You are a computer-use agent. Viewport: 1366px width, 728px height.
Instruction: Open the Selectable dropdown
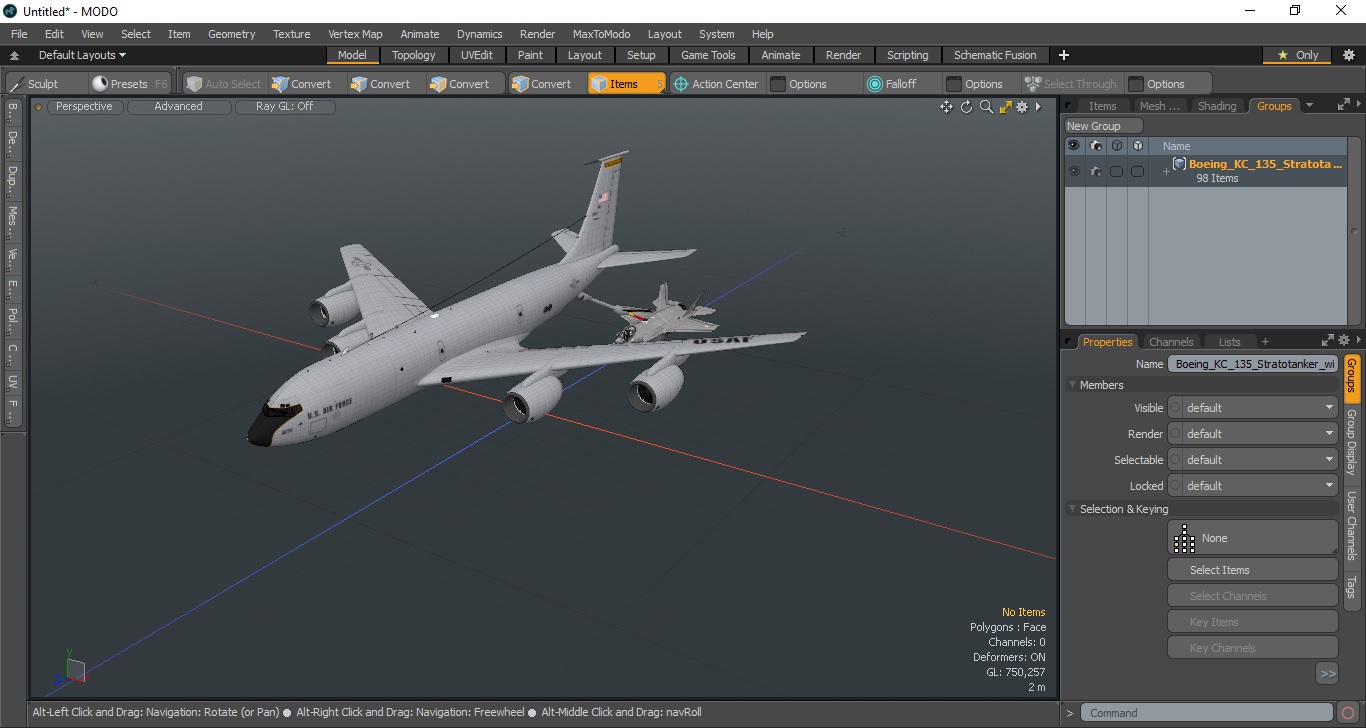click(x=1253, y=460)
